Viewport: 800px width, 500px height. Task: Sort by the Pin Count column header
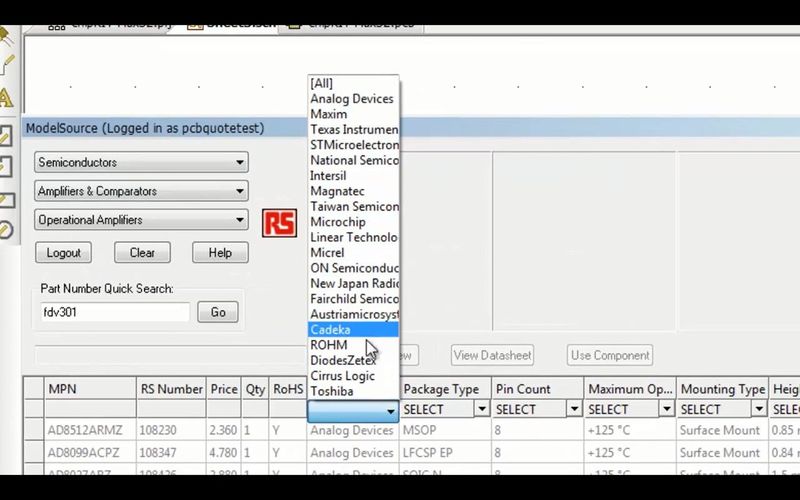tap(538, 389)
